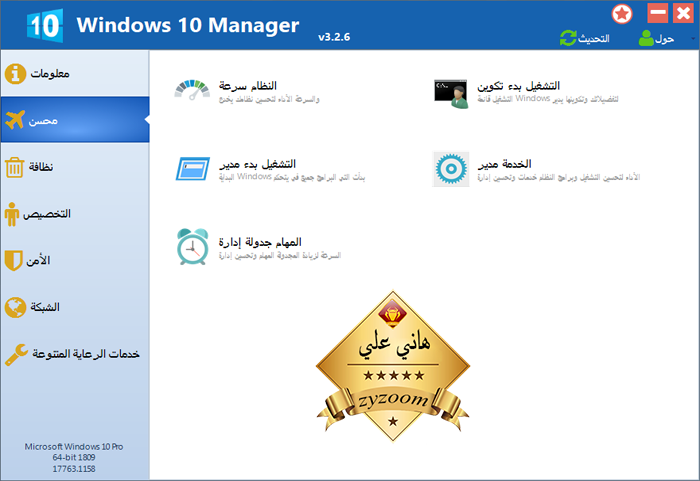Open the إدارة جدولة المهام title link

[260, 243]
